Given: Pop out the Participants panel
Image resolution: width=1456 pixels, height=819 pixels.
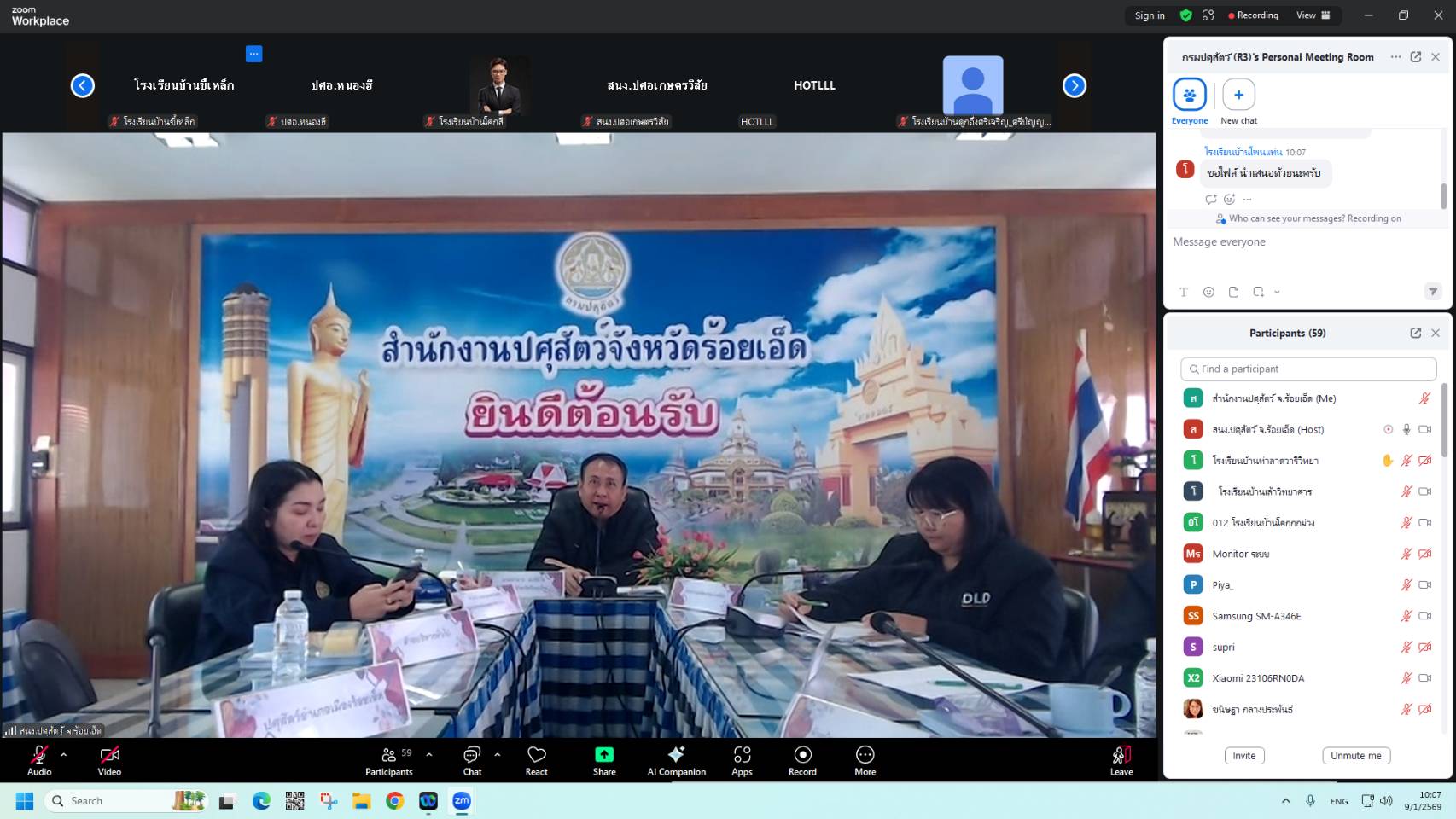Looking at the screenshot, I should (x=1415, y=333).
